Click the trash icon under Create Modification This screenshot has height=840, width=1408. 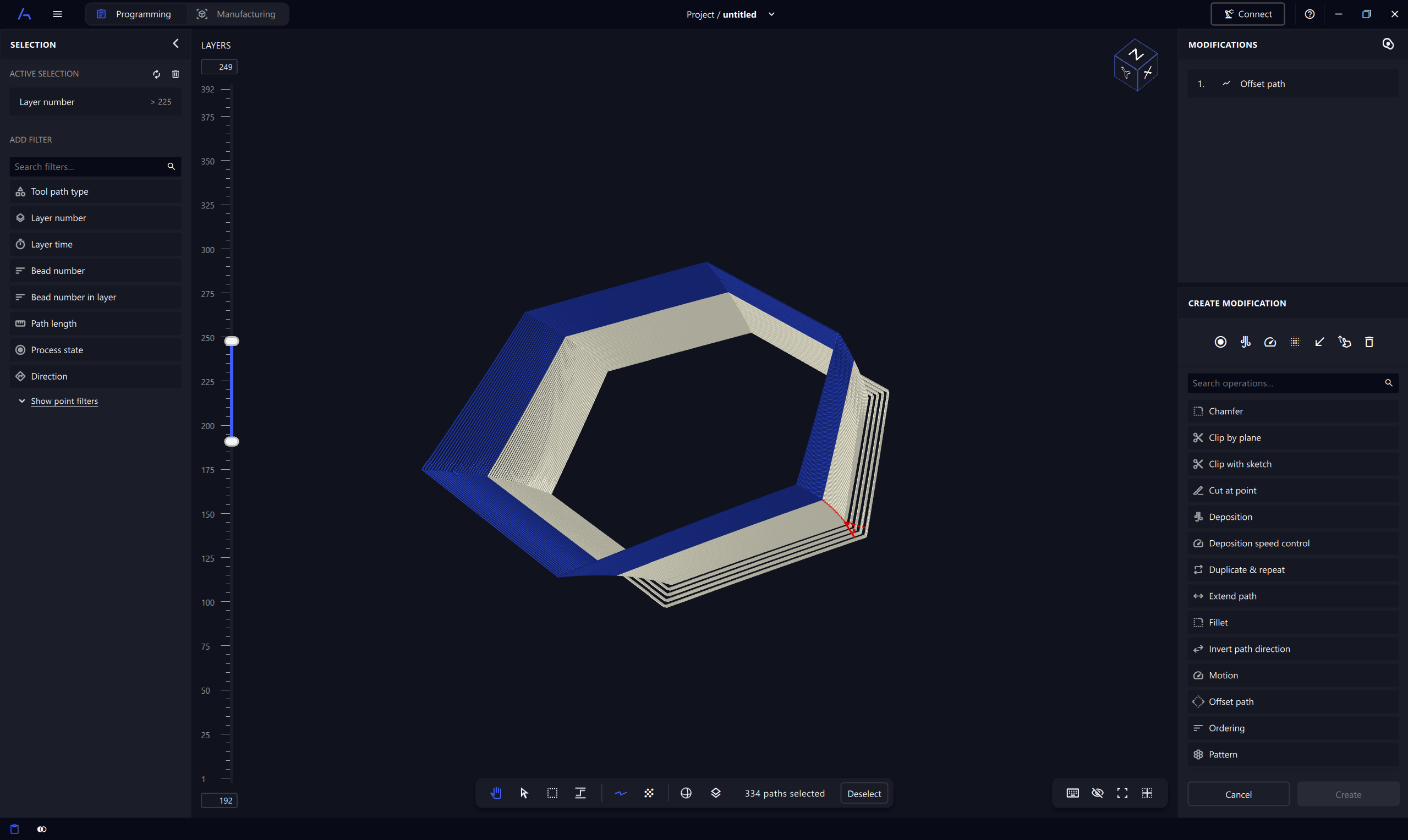pos(1369,342)
